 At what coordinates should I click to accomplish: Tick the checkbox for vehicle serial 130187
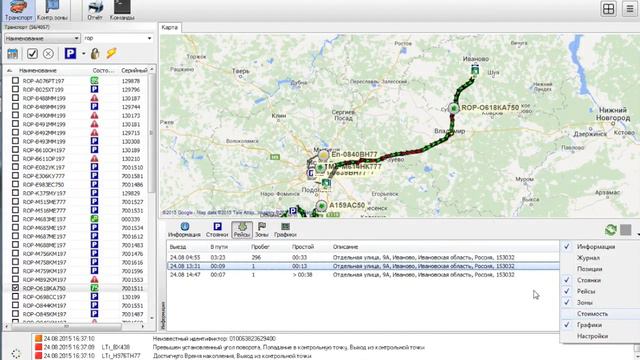[16, 98]
